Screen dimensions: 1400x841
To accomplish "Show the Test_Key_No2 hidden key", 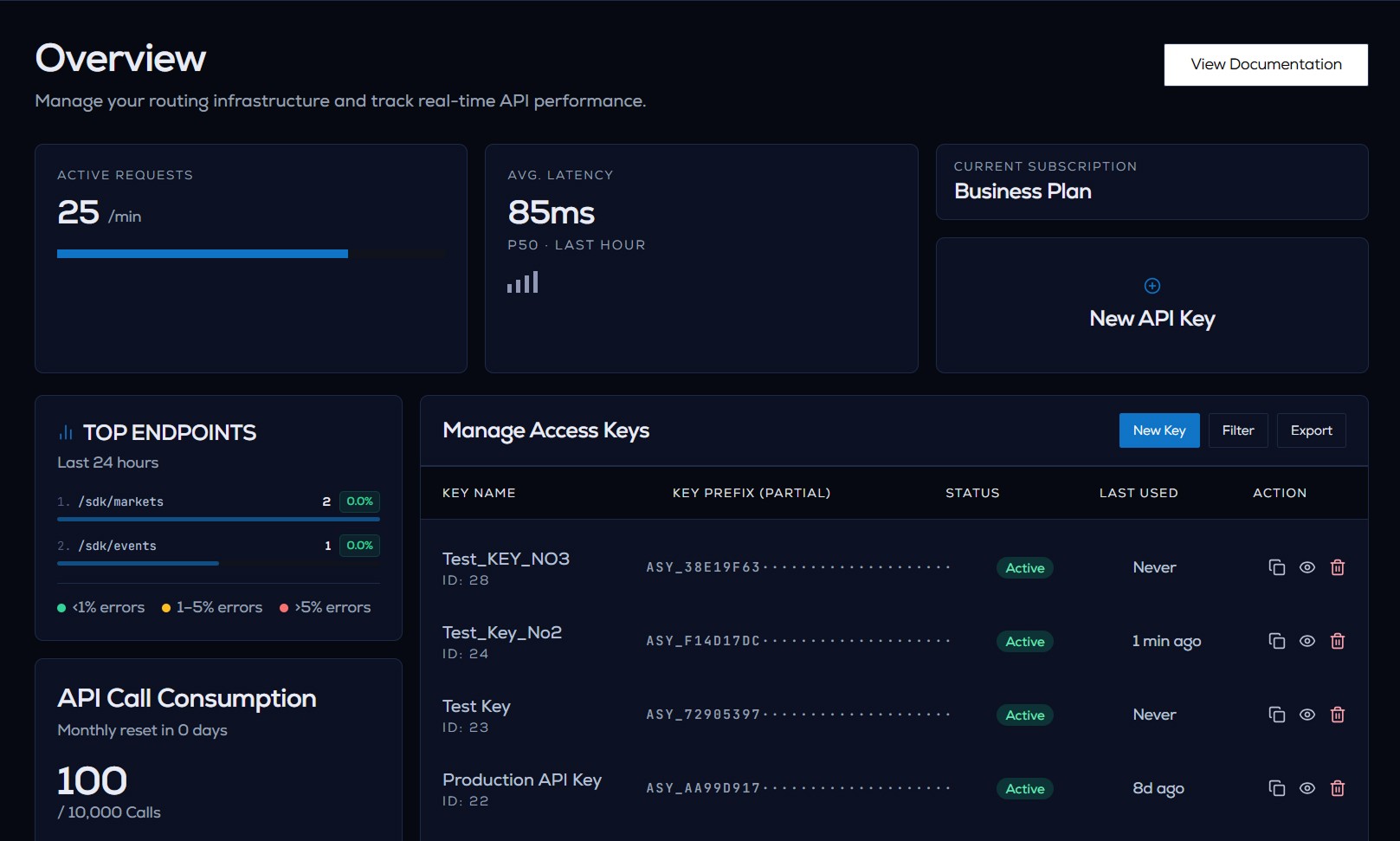I will click(x=1307, y=641).
